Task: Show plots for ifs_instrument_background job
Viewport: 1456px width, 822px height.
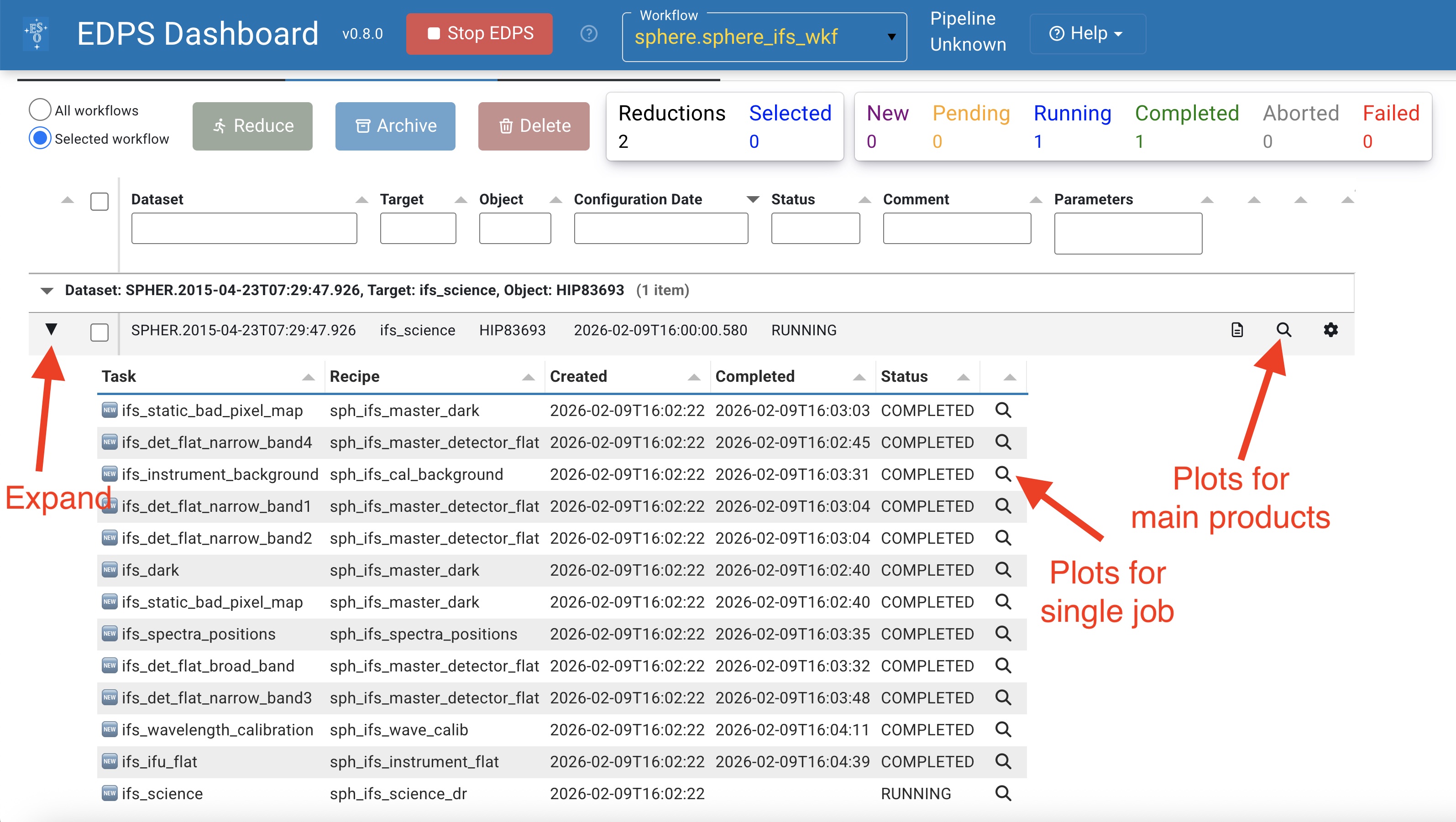Action: [1003, 473]
